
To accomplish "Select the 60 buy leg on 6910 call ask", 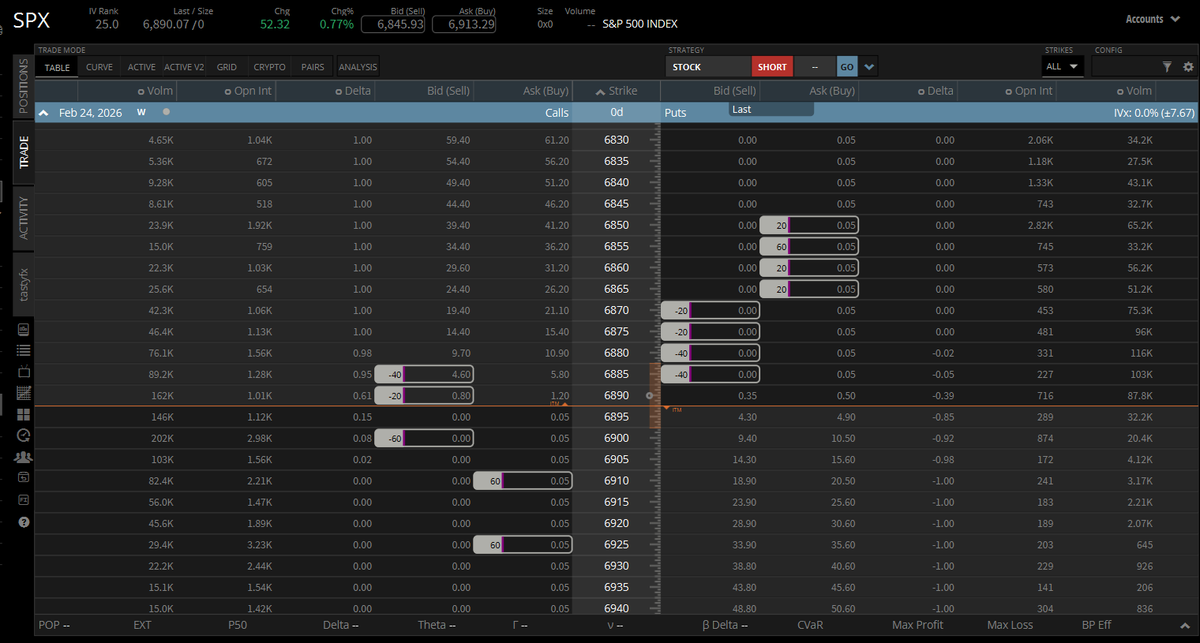I will coord(523,481).
